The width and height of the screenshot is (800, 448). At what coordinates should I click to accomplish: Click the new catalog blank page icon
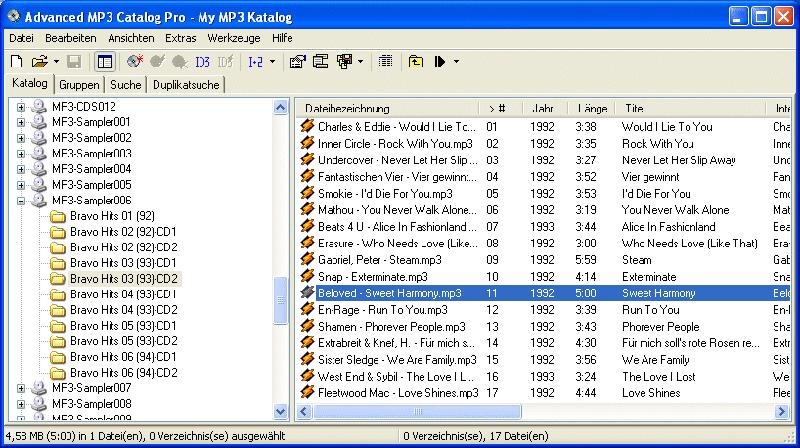point(15,62)
